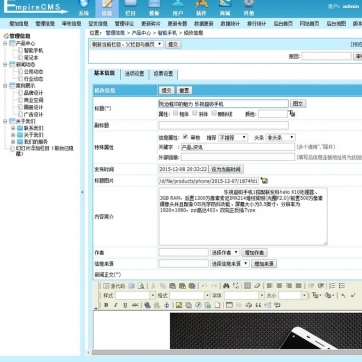The image size is (362, 362).
Task: Switch to the 投票设置 tab
Action: (163, 74)
